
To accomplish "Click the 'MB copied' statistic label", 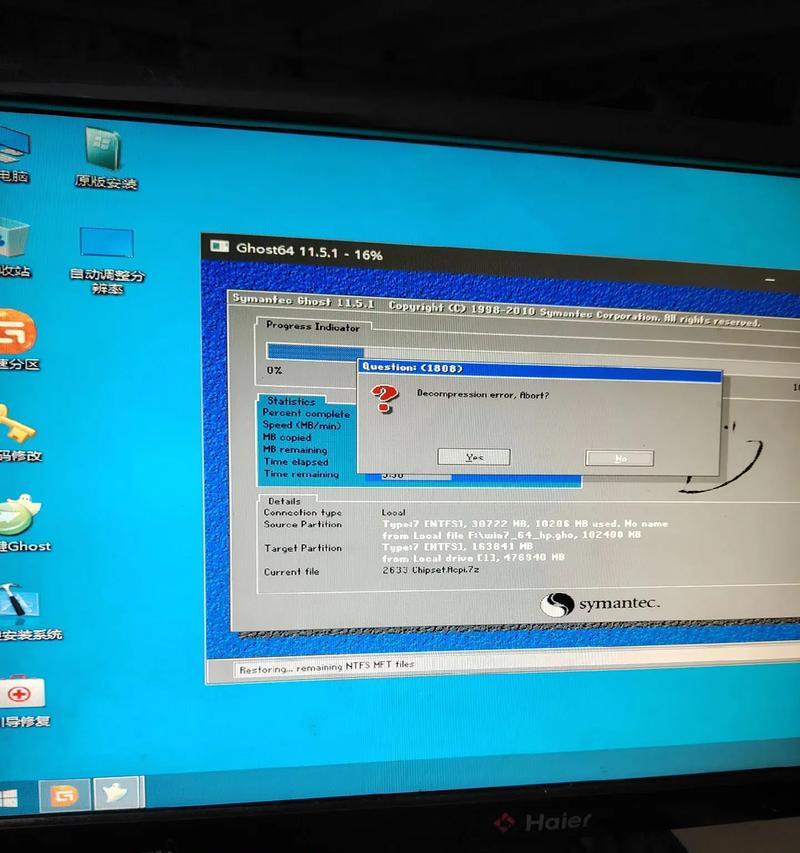I will click(287, 437).
